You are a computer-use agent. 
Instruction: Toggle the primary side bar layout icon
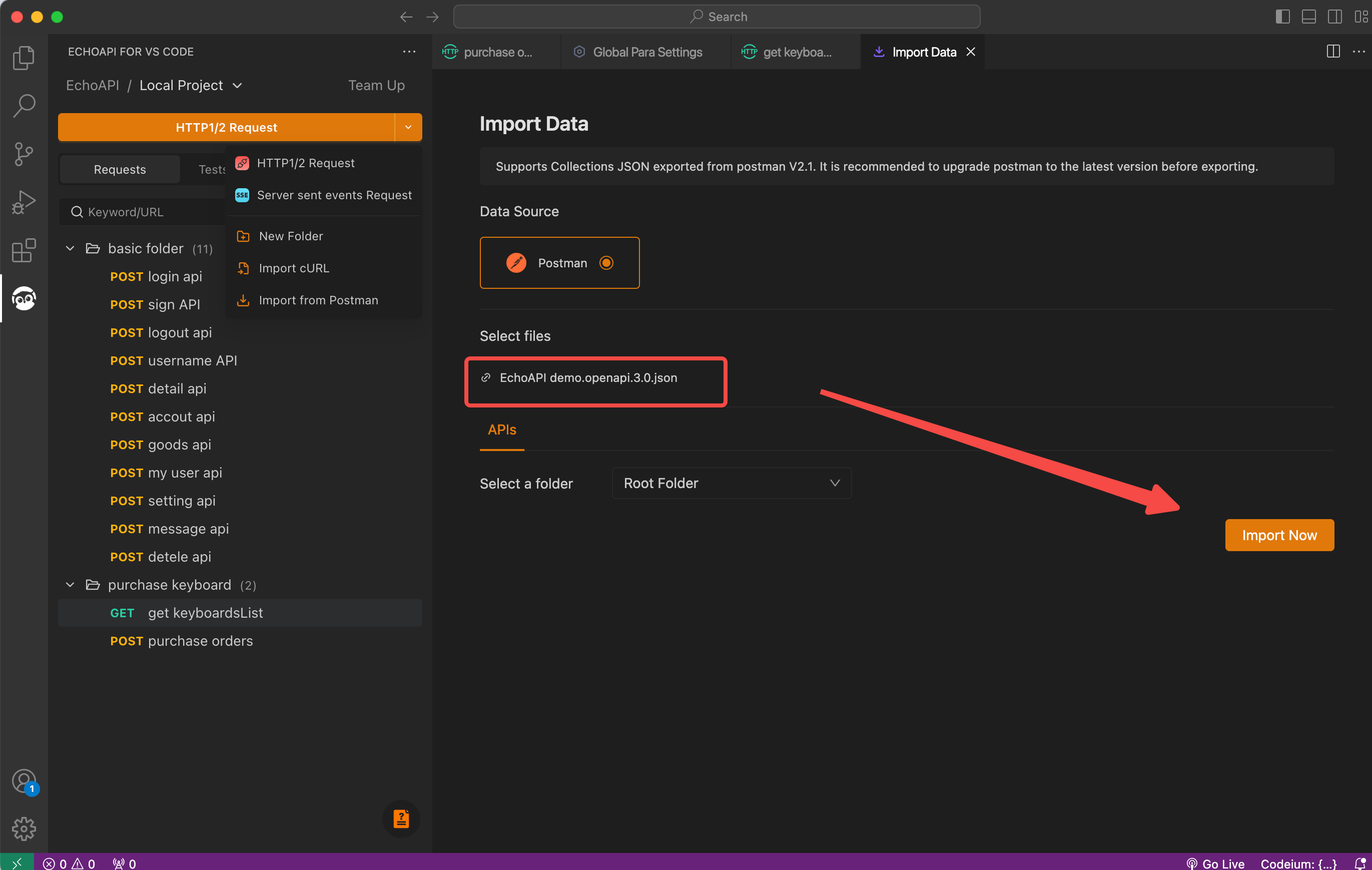pos(1282,17)
